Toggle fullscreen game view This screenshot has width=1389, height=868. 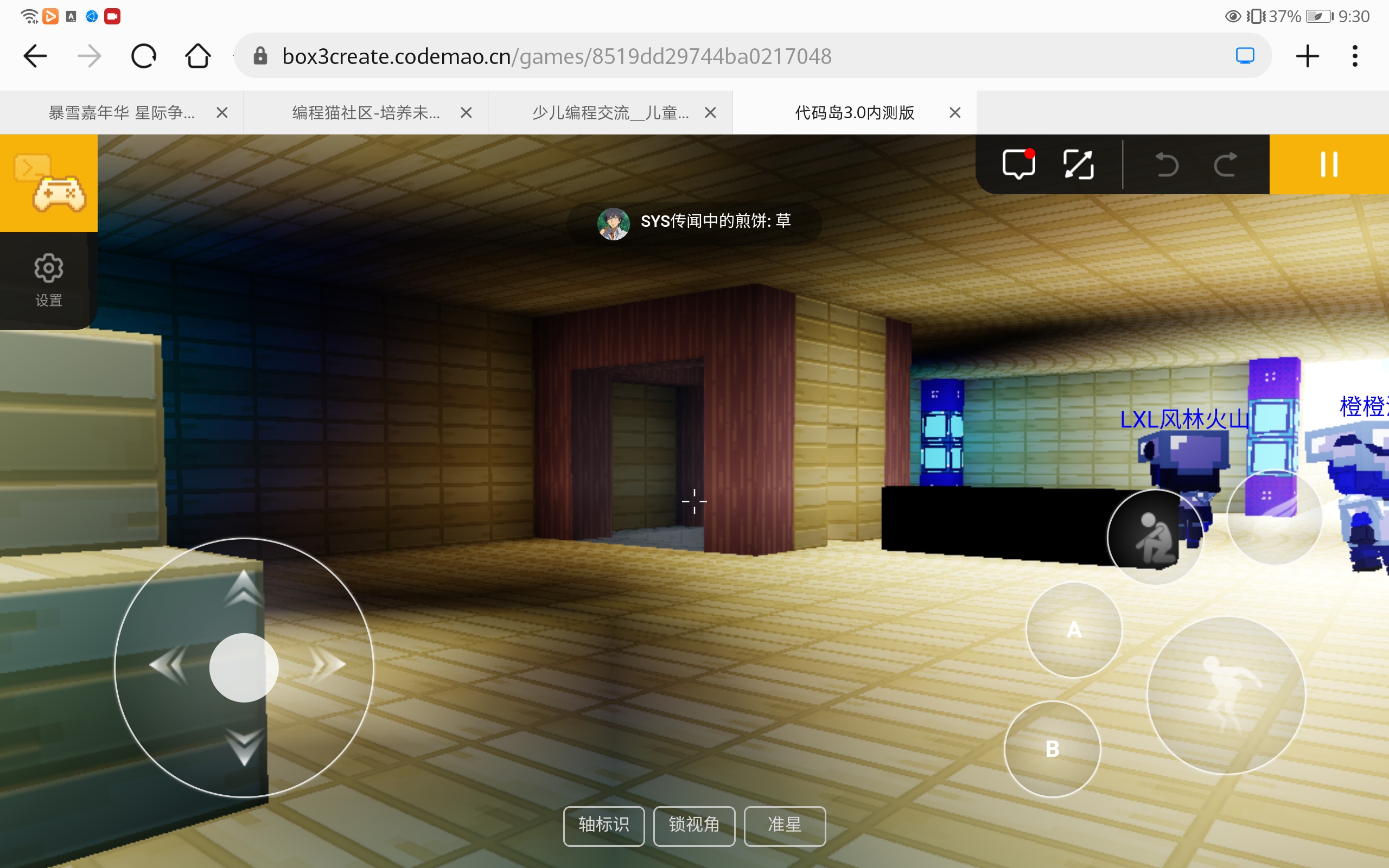(x=1079, y=164)
